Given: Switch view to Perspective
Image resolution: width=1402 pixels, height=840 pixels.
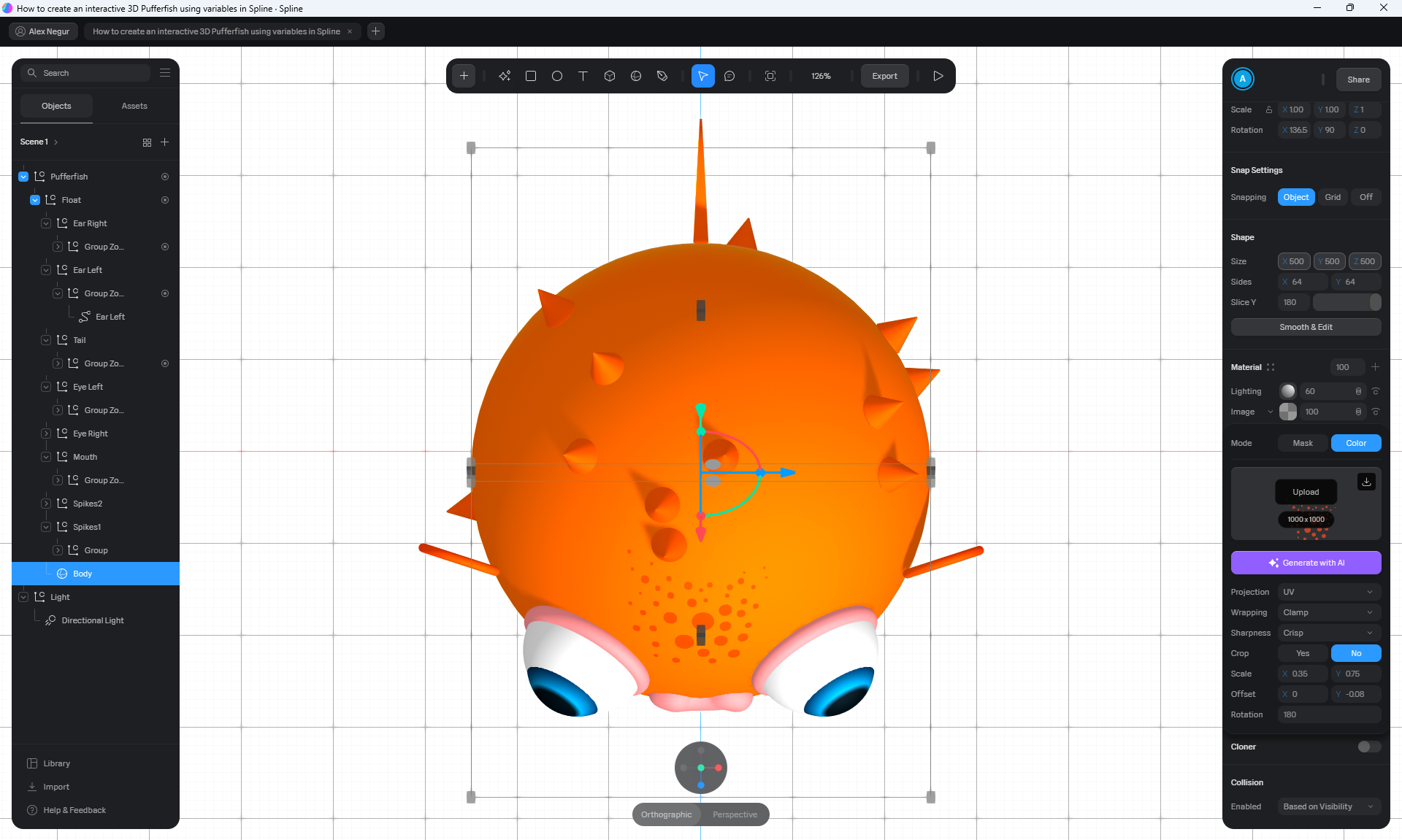Looking at the screenshot, I should click(735, 814).
